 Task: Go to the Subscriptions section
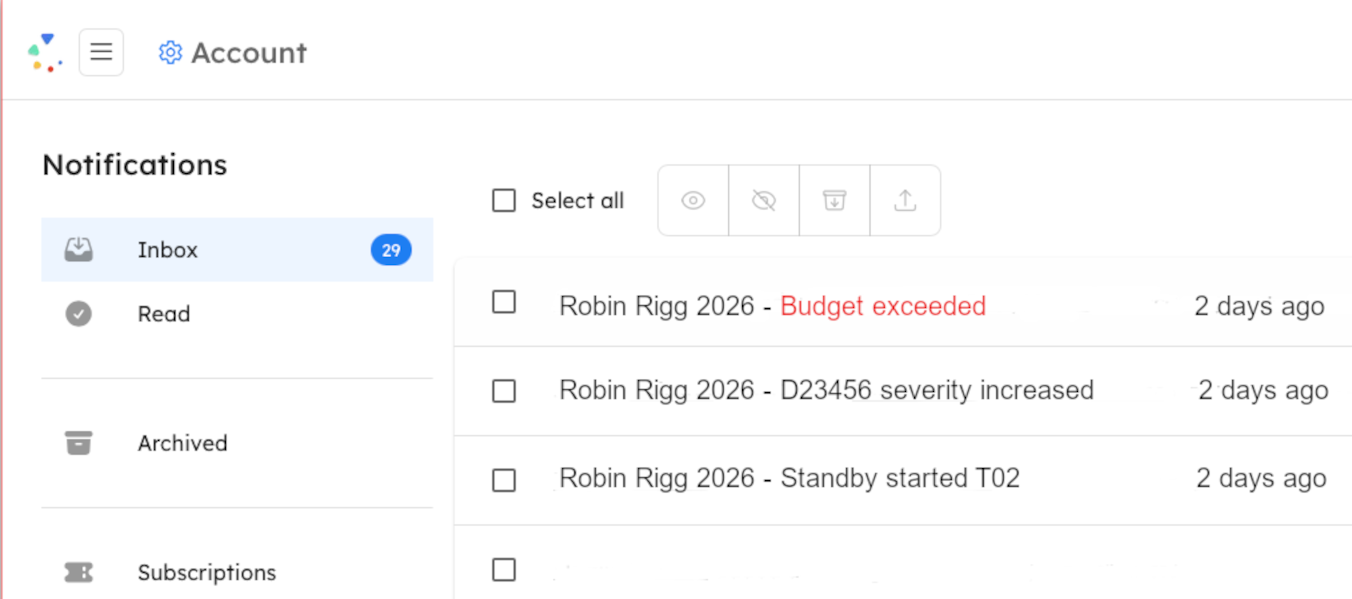(206, 573)
